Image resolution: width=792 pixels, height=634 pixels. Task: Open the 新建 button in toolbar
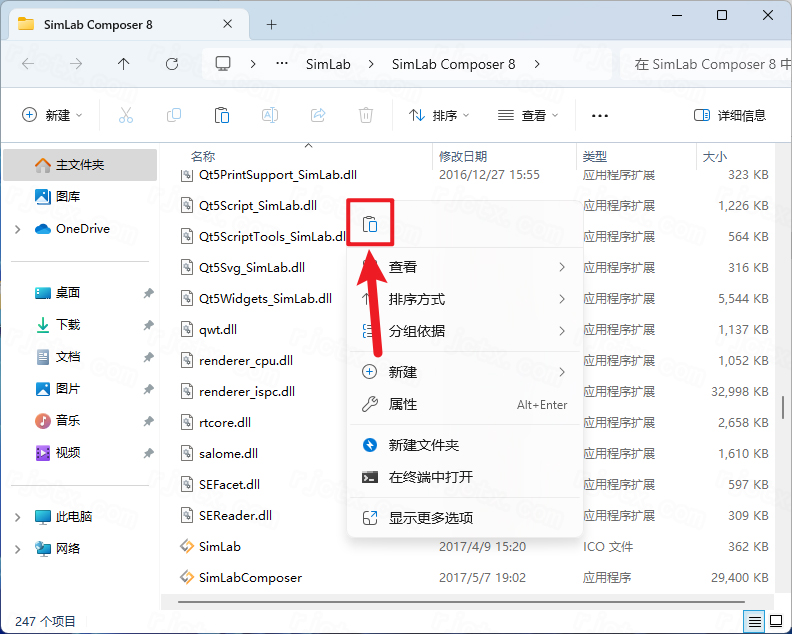[52, 116]
